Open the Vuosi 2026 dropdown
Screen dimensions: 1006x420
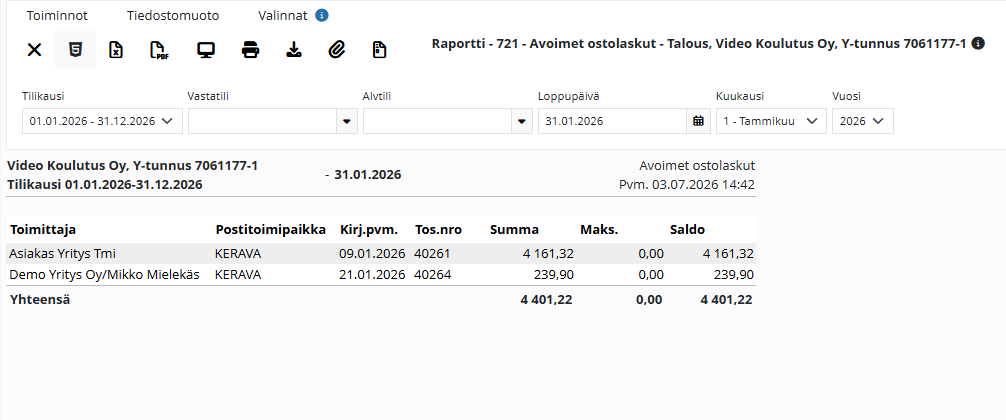tap(863, 121)
